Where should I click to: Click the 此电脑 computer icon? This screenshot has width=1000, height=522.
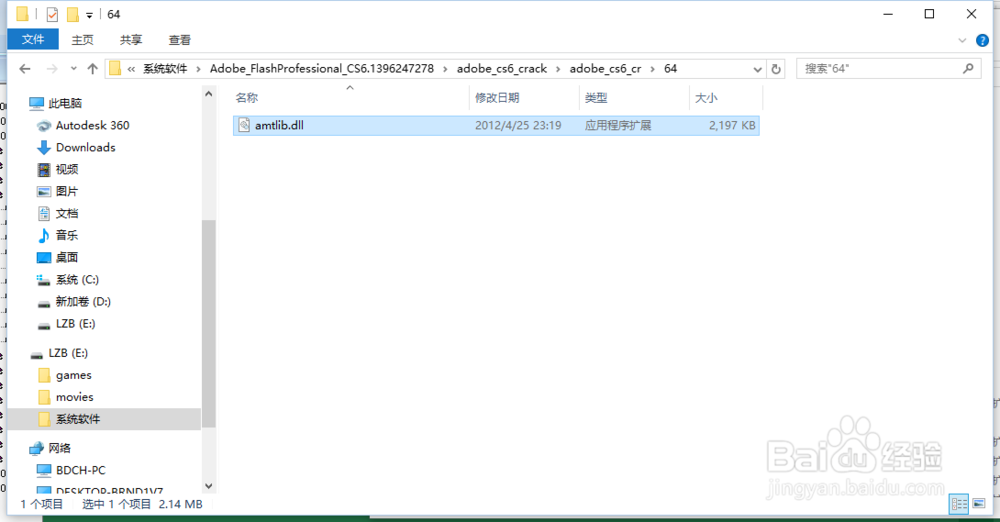(x=36, y=103)
